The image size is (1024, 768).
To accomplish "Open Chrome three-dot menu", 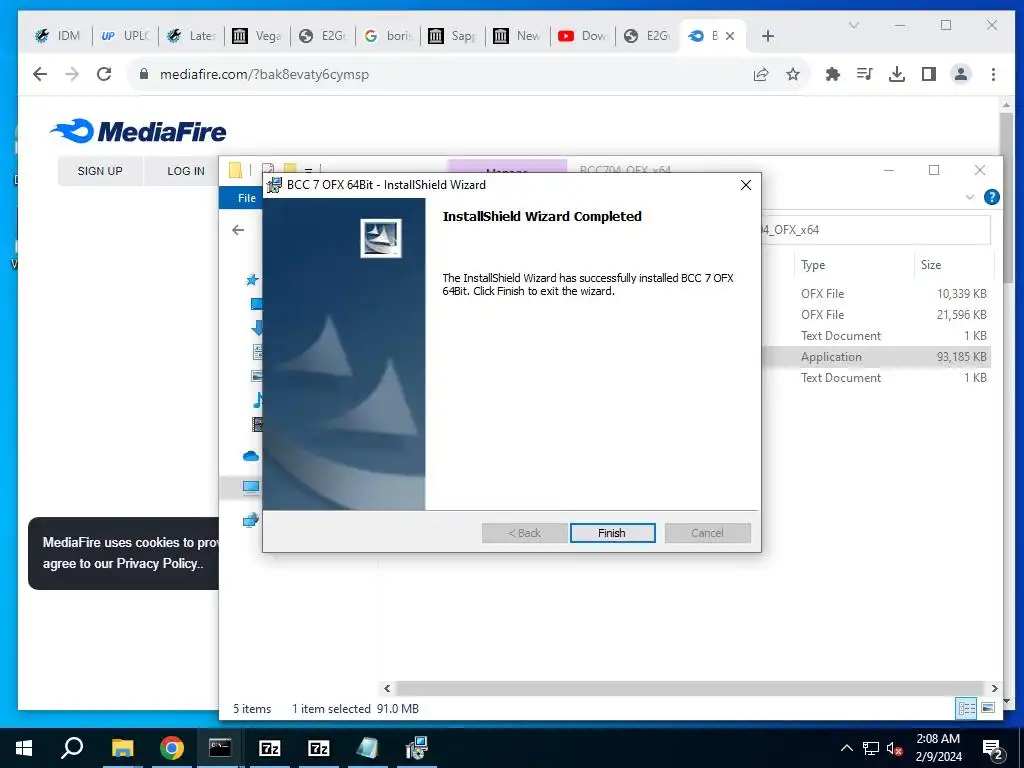I will point(993,74).
